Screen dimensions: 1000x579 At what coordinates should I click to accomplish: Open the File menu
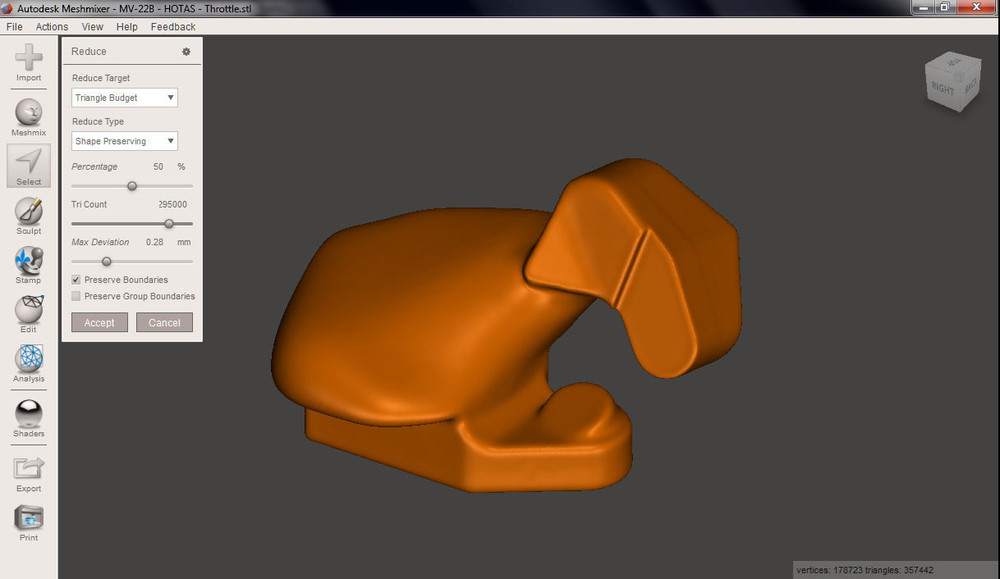(x=14, y=27)
